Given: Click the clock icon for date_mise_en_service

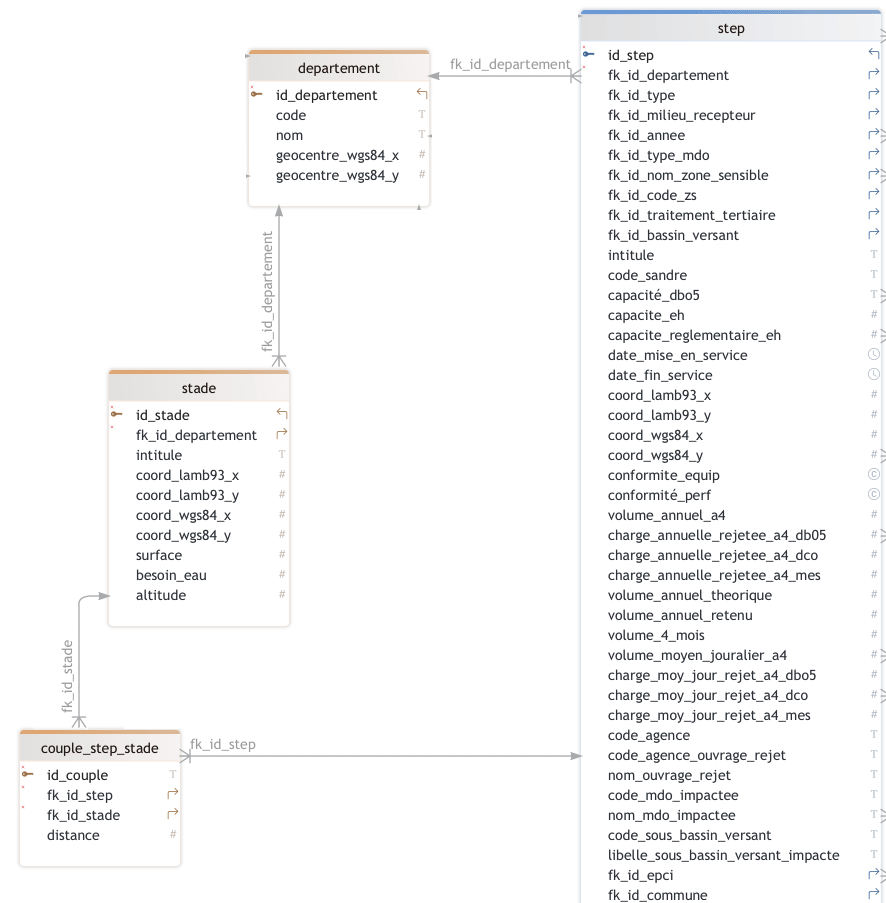Looking at the screenshot, I should pyautogui.click(x=873, y=355).
